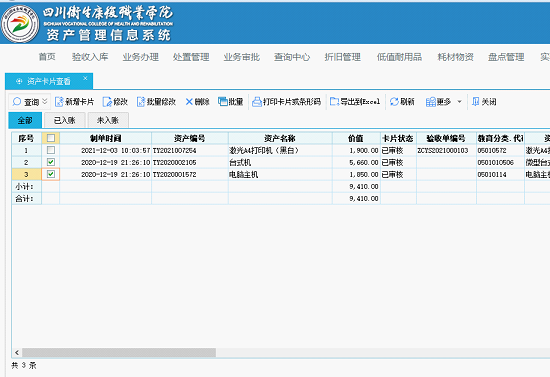
Task: Click the 更多 grid icon
Action: coord(430,102)
